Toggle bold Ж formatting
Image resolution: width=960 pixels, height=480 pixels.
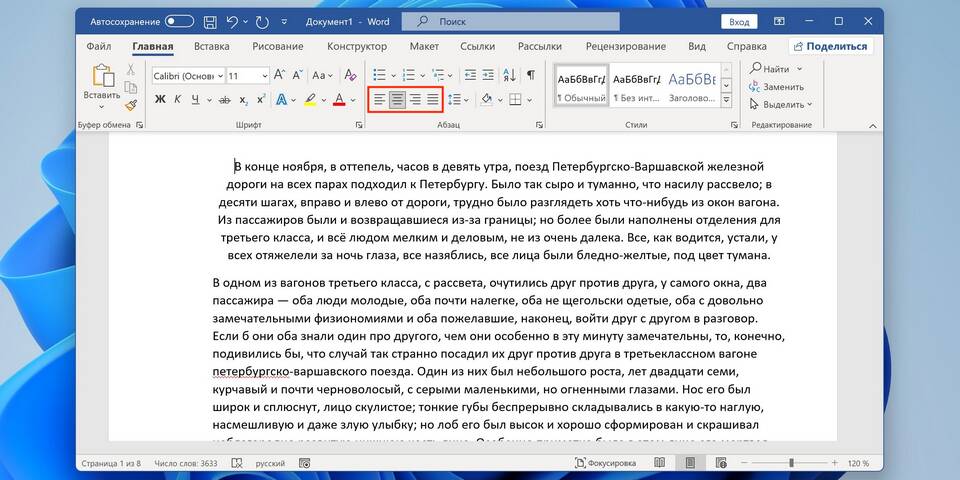160,100
